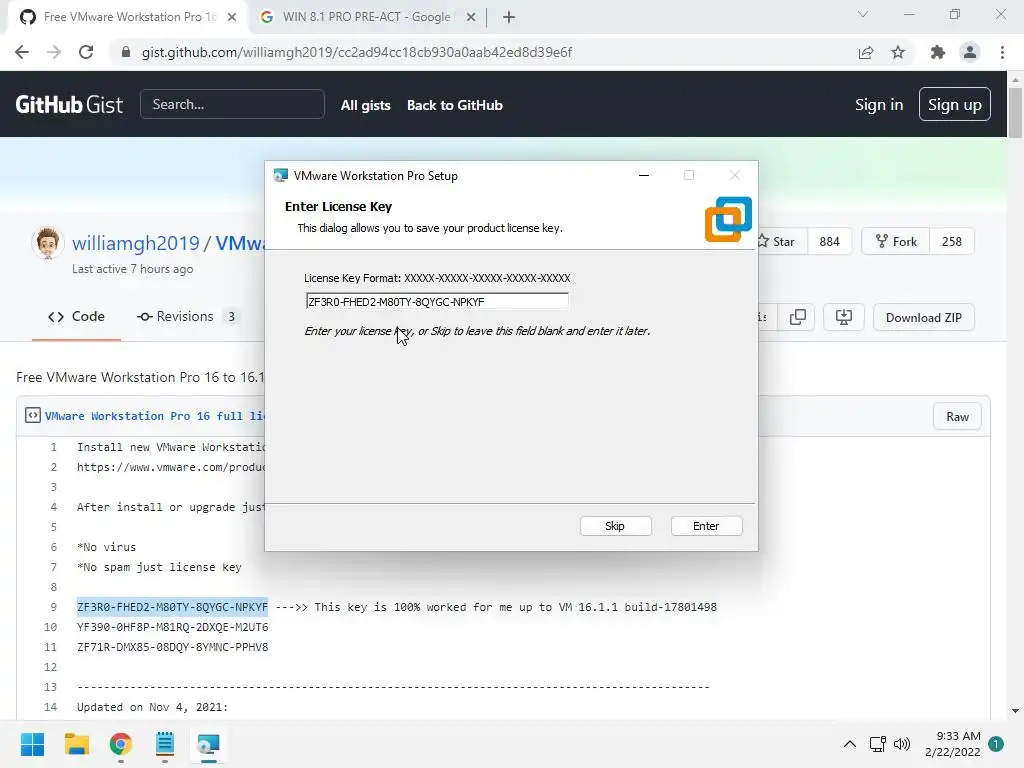Screen dimensions: 1024x768
Task: View the 884 stargazers count
Action: (829, 242)
